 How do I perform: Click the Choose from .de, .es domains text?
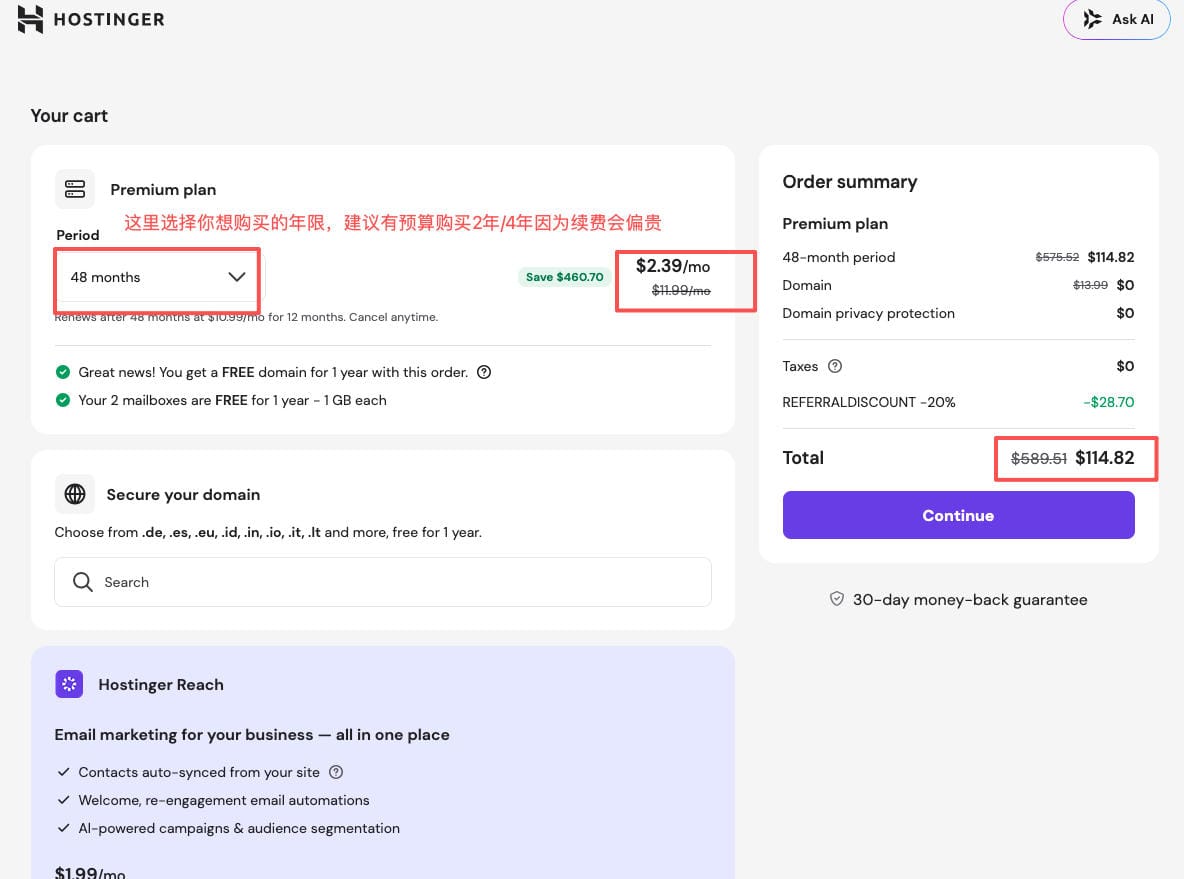click(268, 532)
